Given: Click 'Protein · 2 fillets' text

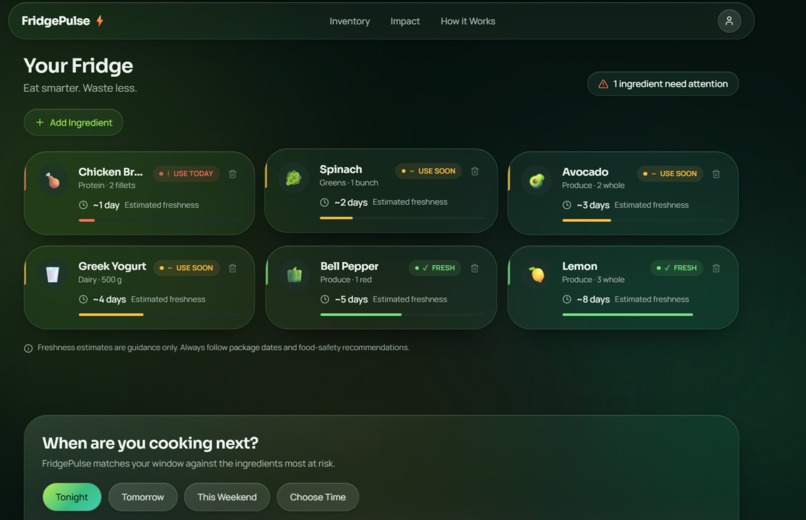Looking at the screenshot, I should coord(107,185).
